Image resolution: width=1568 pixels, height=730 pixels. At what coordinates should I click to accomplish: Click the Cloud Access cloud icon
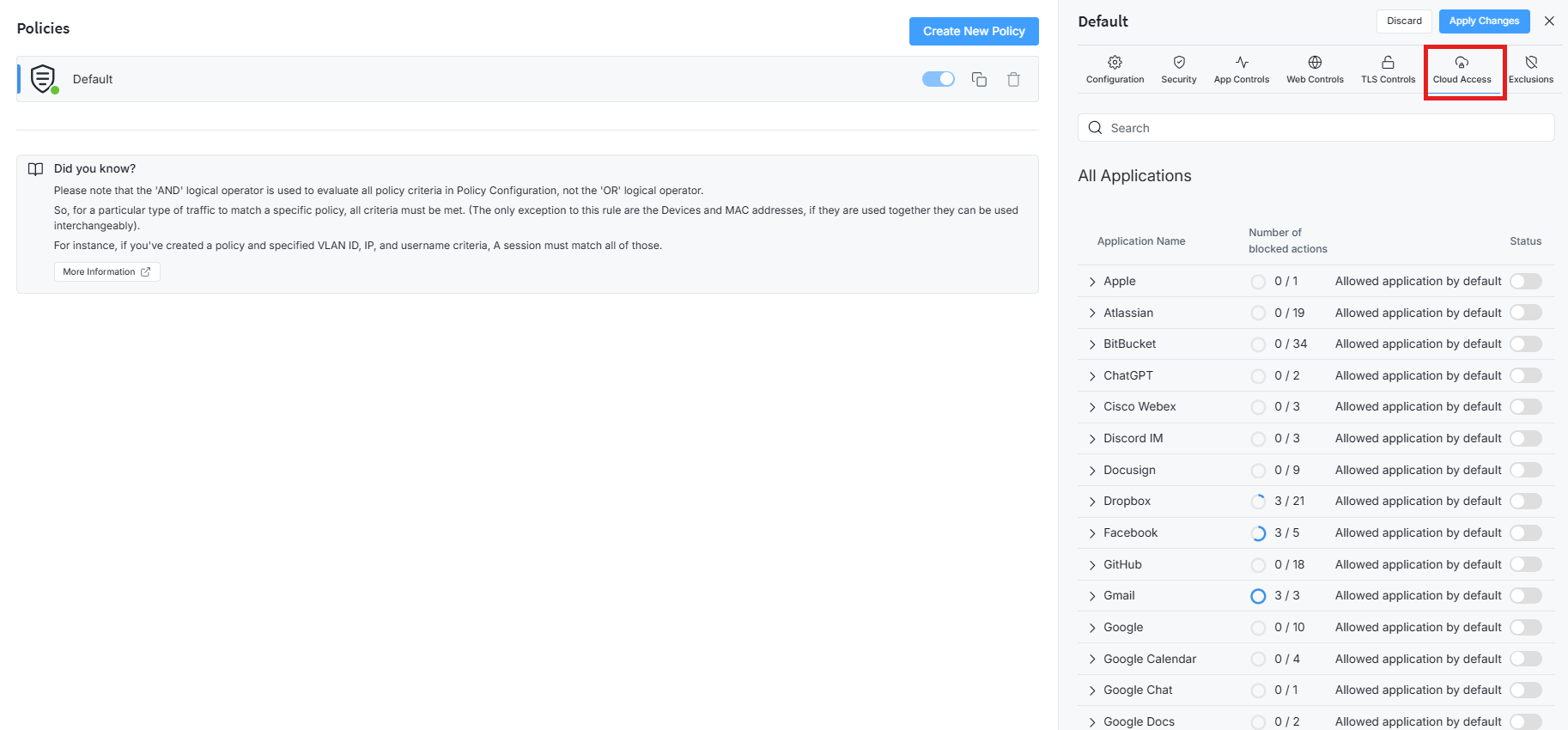pyautogui.click(x=1462, y=62)
